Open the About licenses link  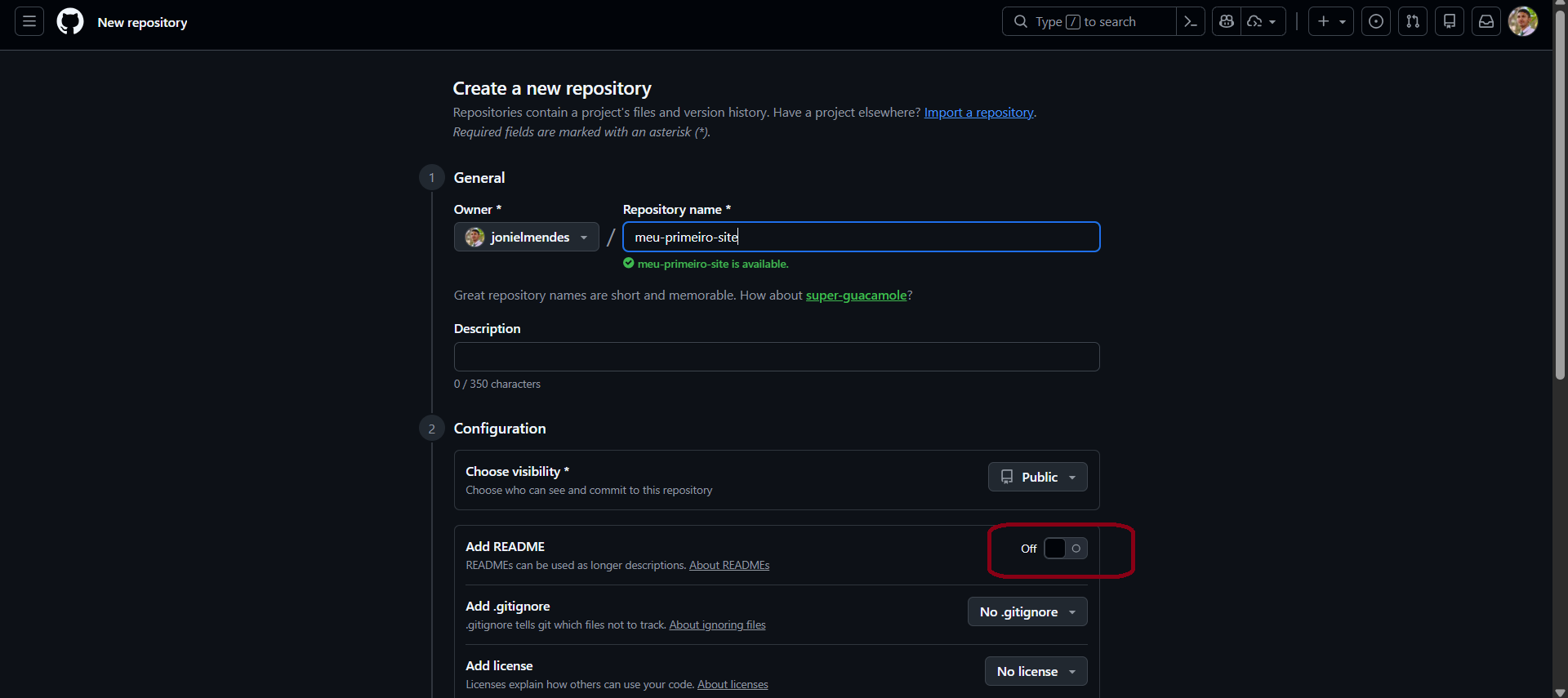click(733, 684)
